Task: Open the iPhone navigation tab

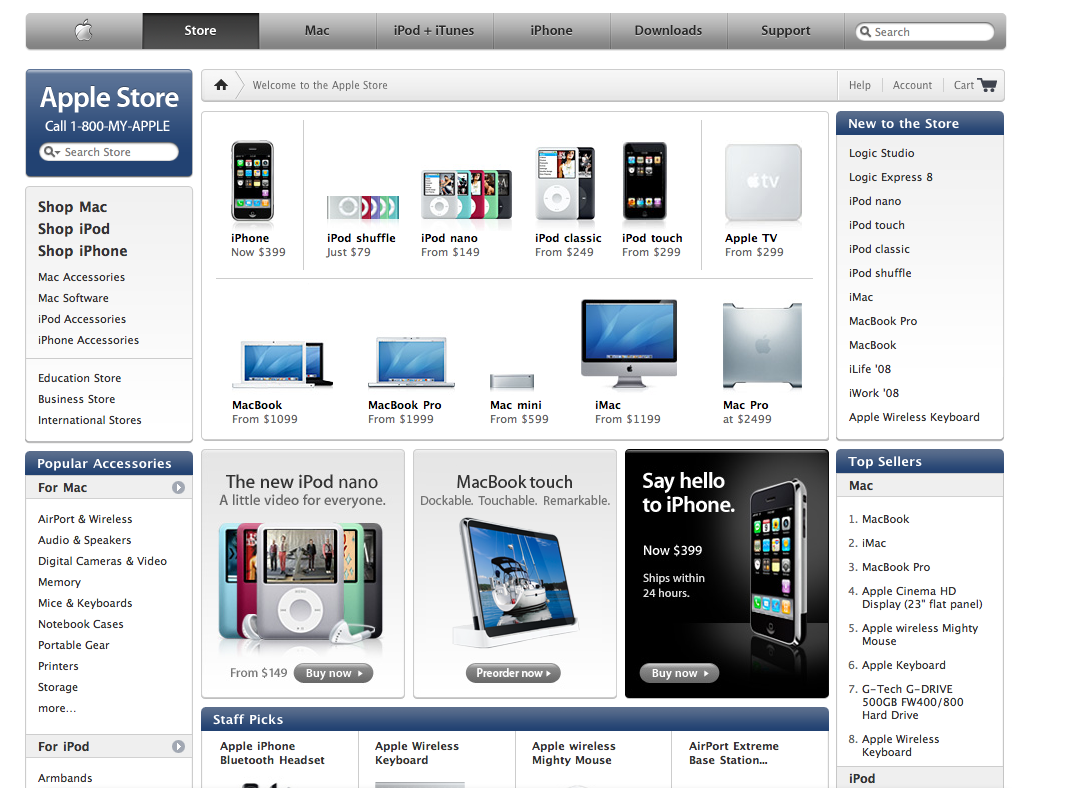Action: 551,31
